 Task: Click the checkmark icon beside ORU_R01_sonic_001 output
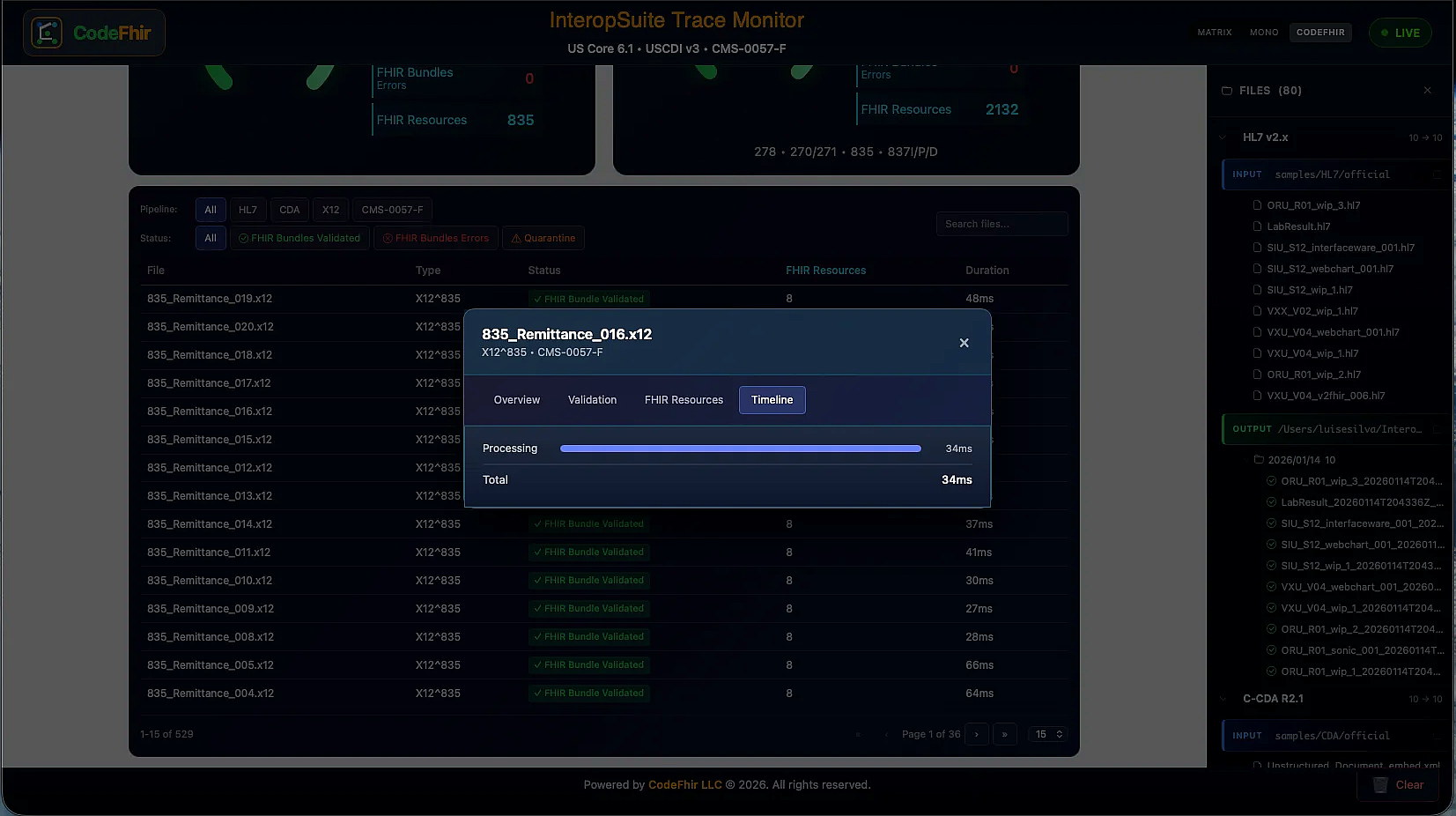tap(1269, 650)
